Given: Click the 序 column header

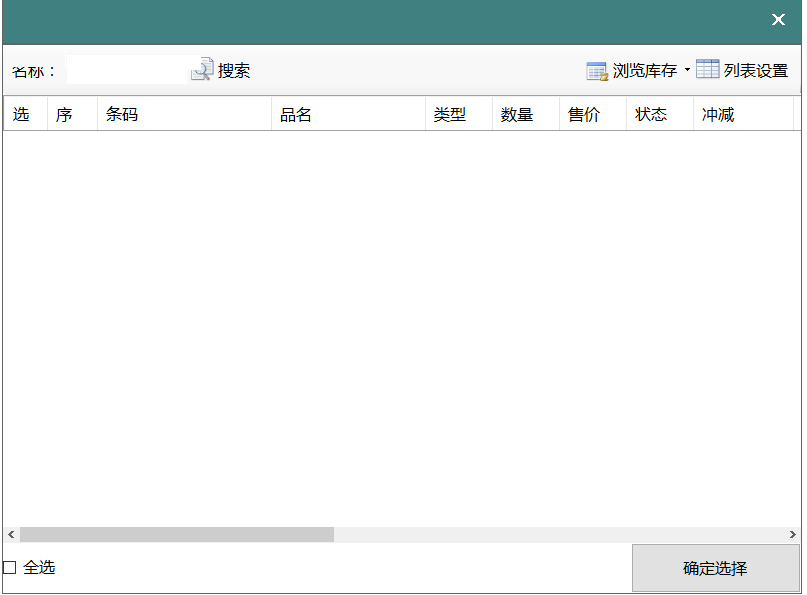Looking at the screenshot, I should [62, 114].
